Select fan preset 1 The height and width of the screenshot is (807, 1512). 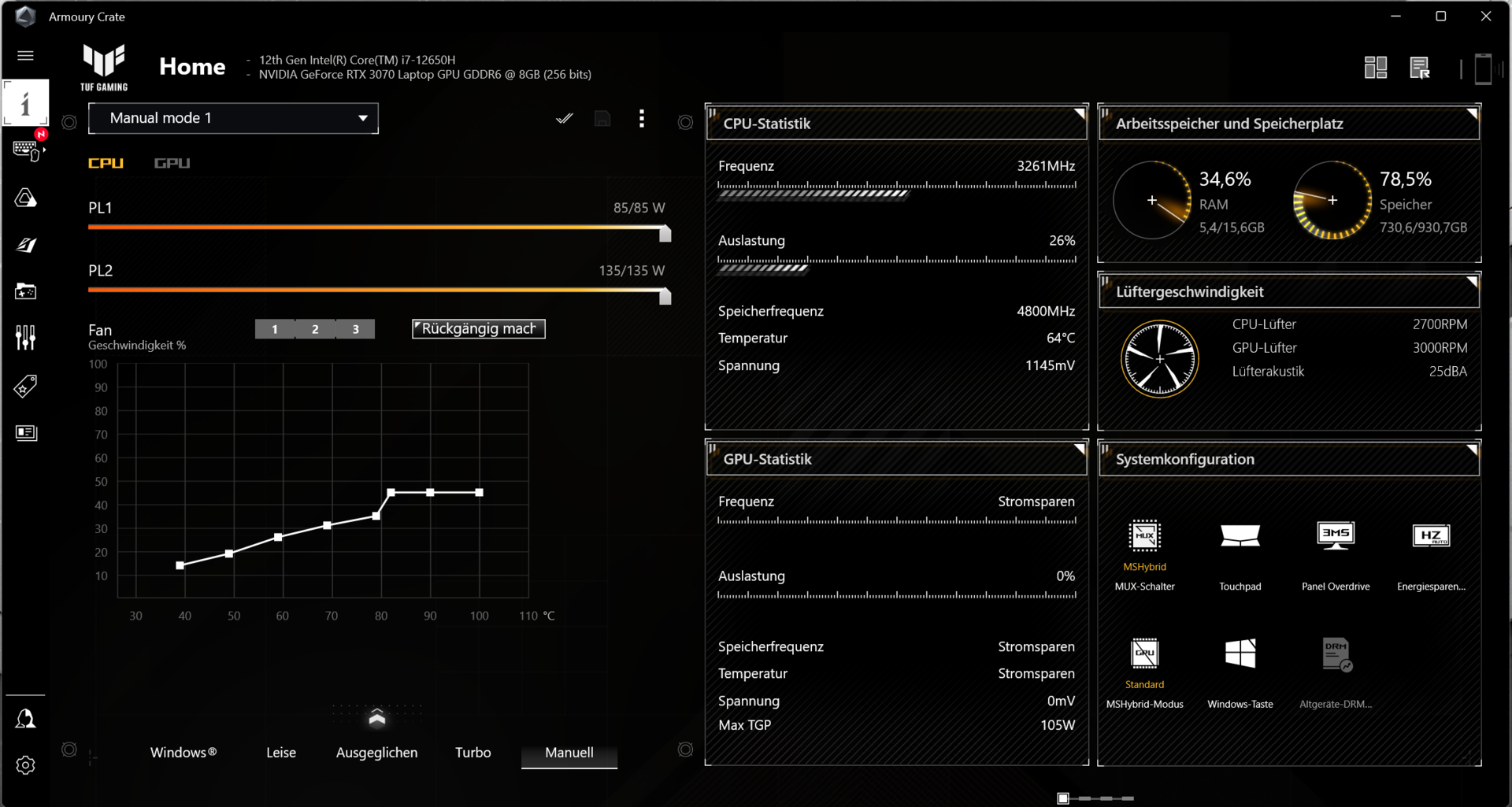click(x=275, y=329)
